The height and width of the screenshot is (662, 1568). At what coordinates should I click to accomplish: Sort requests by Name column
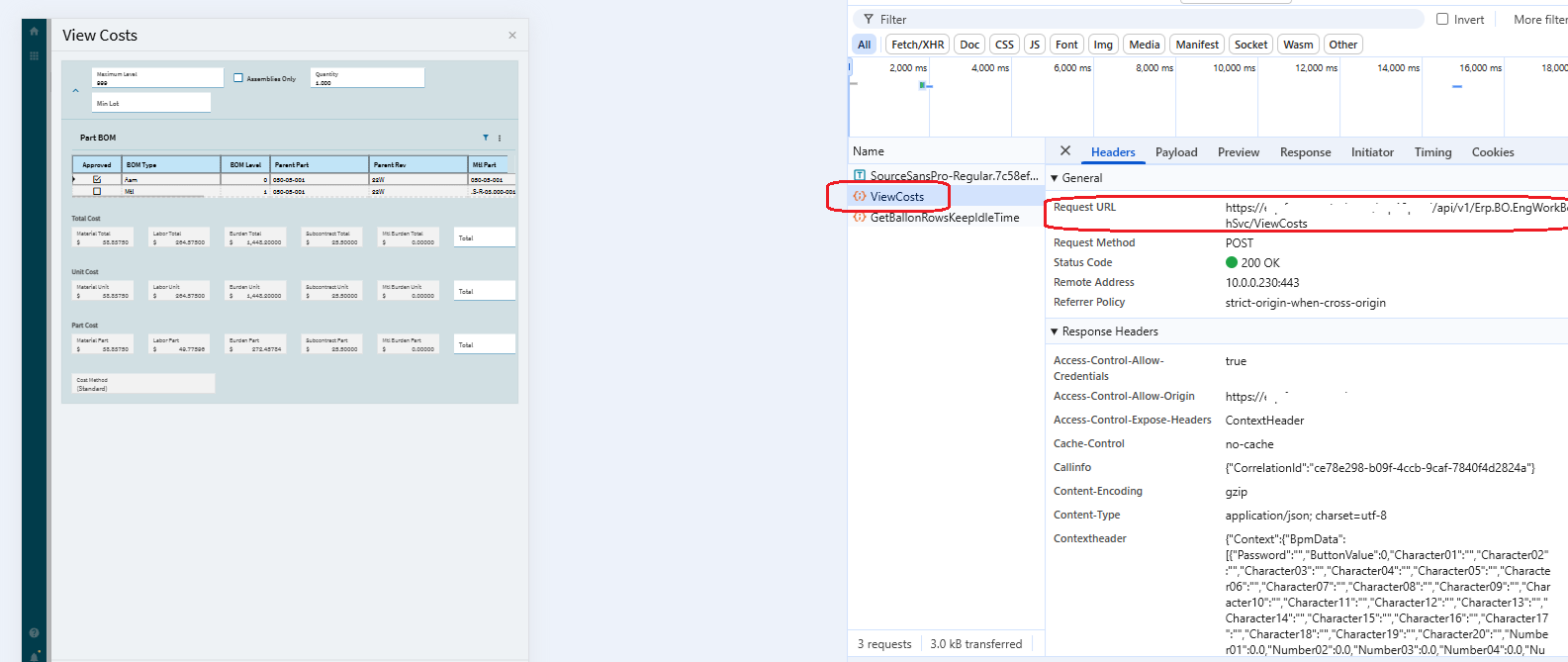pyautogui.click(x=946, y=151)
